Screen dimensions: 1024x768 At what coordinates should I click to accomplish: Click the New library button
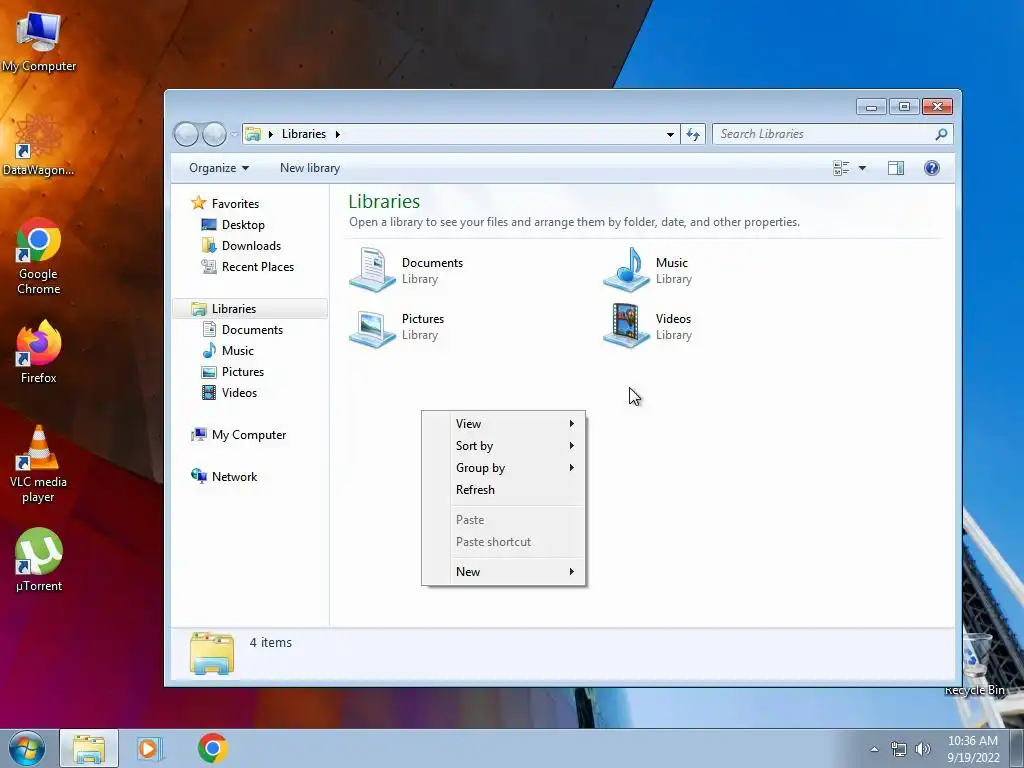310,168
